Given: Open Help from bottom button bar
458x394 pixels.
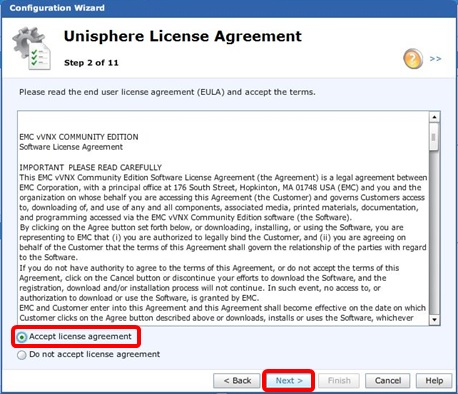Looking at the screenshot, I should (434, 381).
